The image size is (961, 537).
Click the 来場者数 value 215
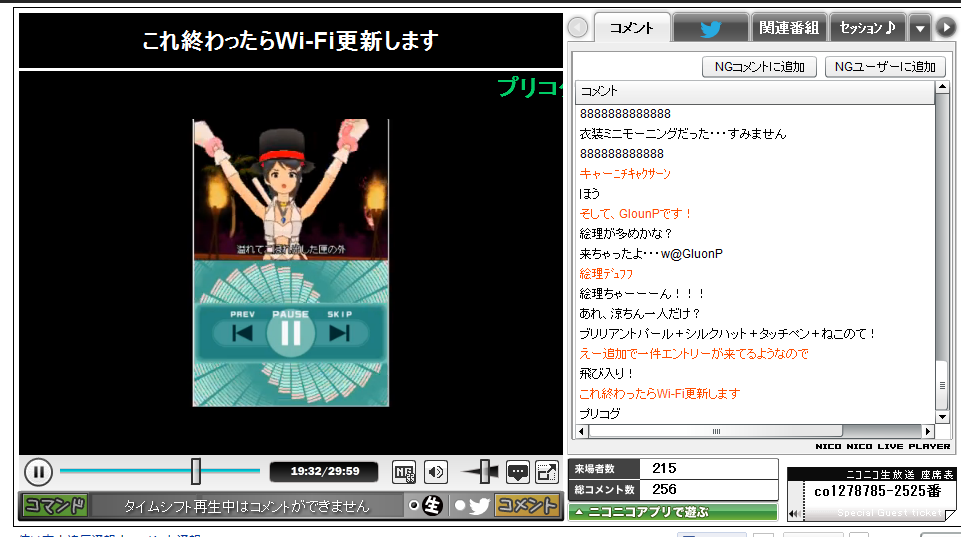[x=664, y=468]
